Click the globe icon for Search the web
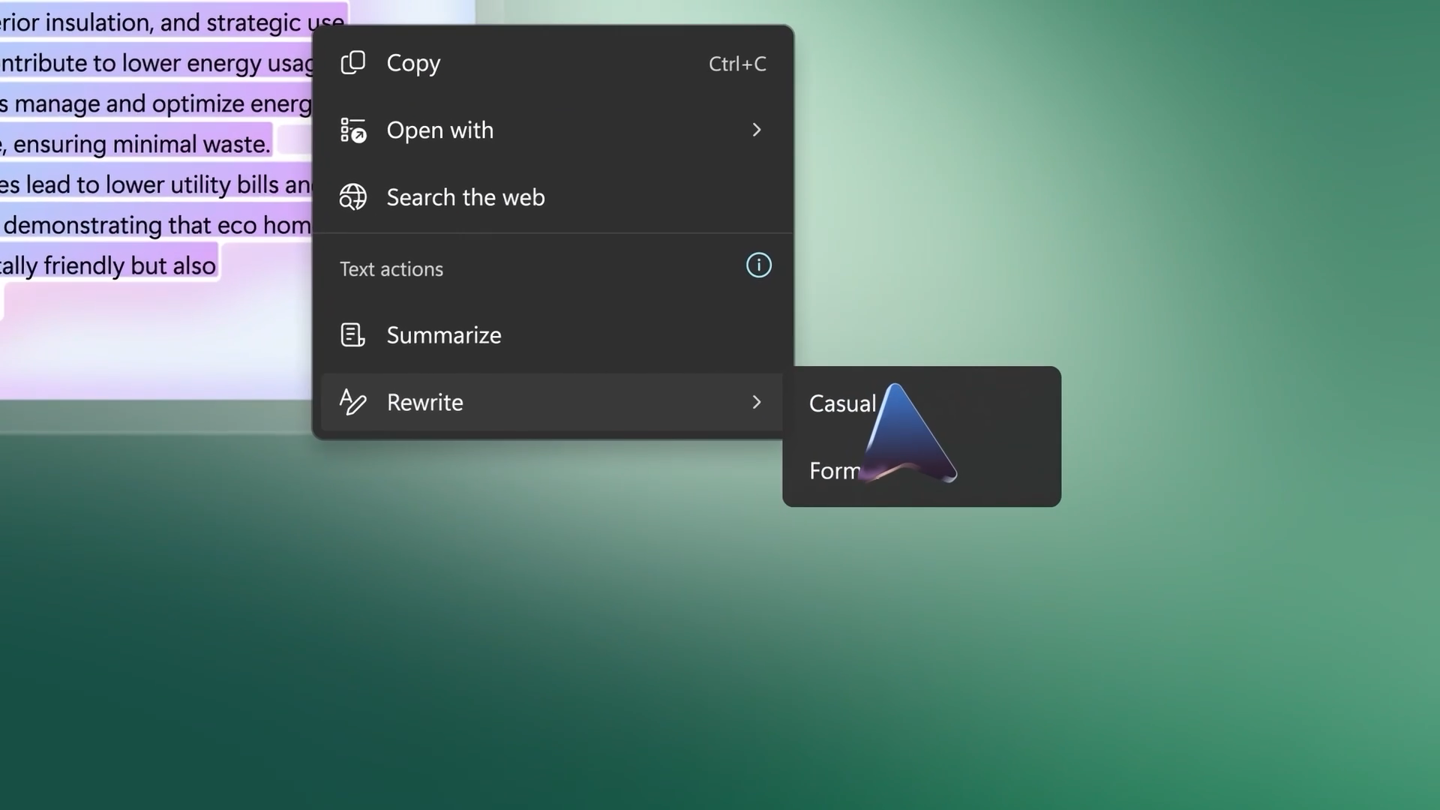This screenshot has height=810, width=1440. coord(352,197)
